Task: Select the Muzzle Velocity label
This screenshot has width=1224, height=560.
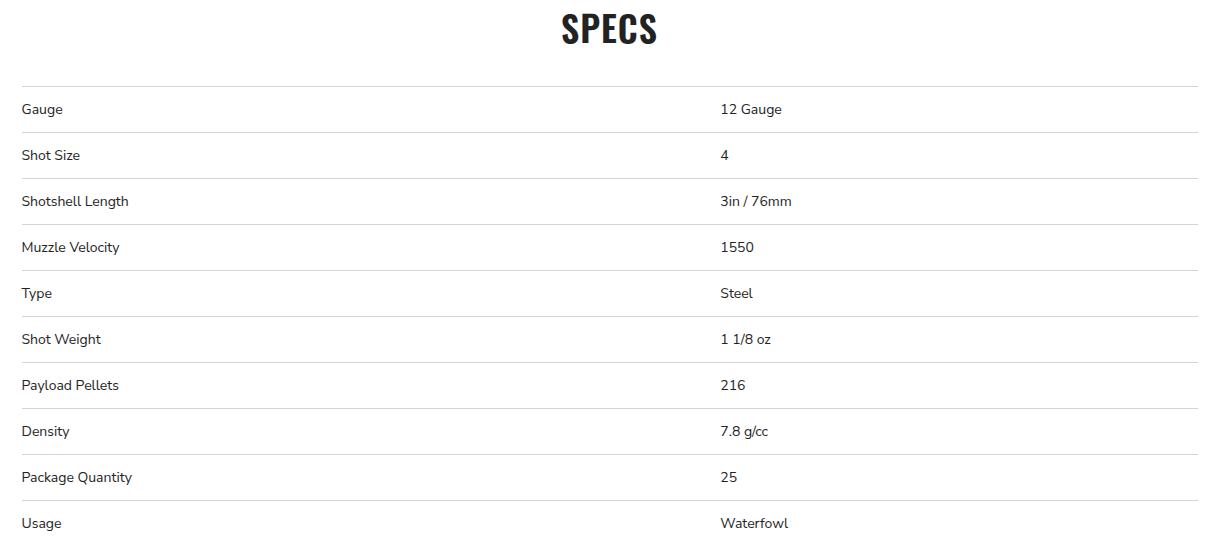Action: (70, 248)
